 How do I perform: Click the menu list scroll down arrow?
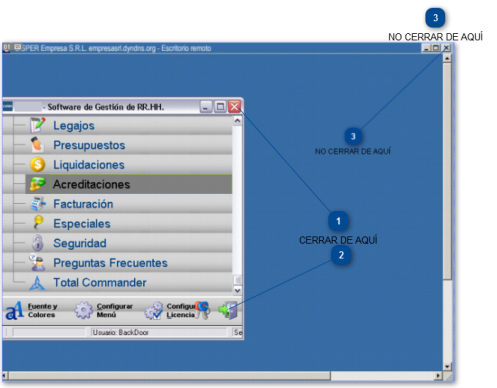point(237,290)
